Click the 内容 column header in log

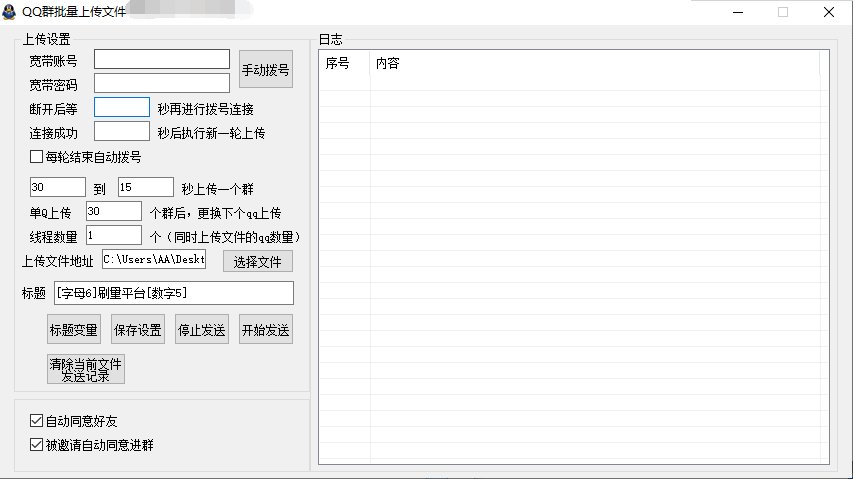click(595, 63)
